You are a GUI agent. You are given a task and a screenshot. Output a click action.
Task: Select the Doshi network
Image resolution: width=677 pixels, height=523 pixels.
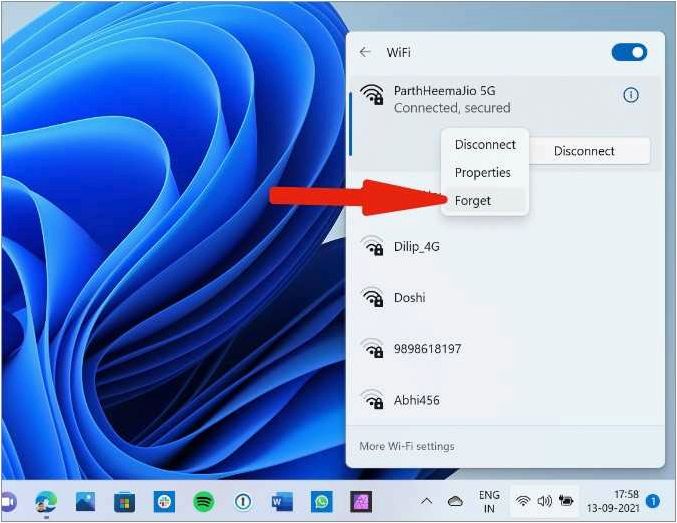[505, 298]
